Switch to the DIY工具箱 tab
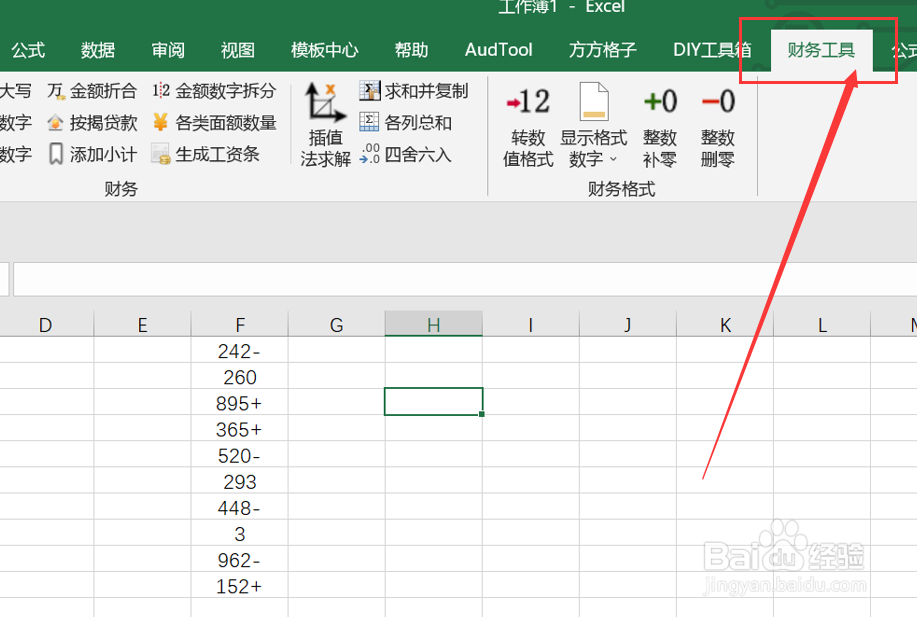This screenshot has width=917, height=617. (712, 49)
